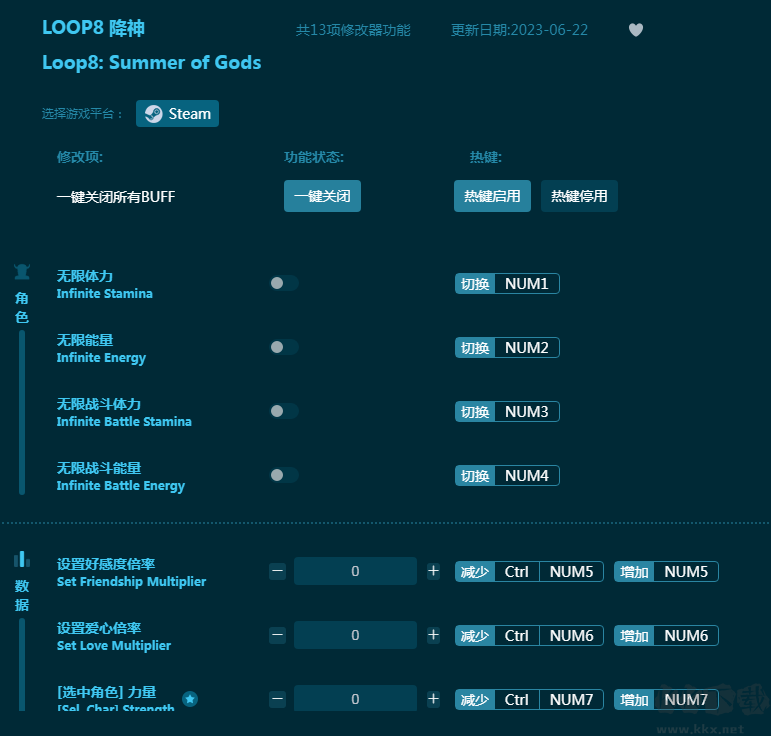Select the Steam platform button
Image resolution: width=771 pixels, height=736 pixels.
point(178,114)
